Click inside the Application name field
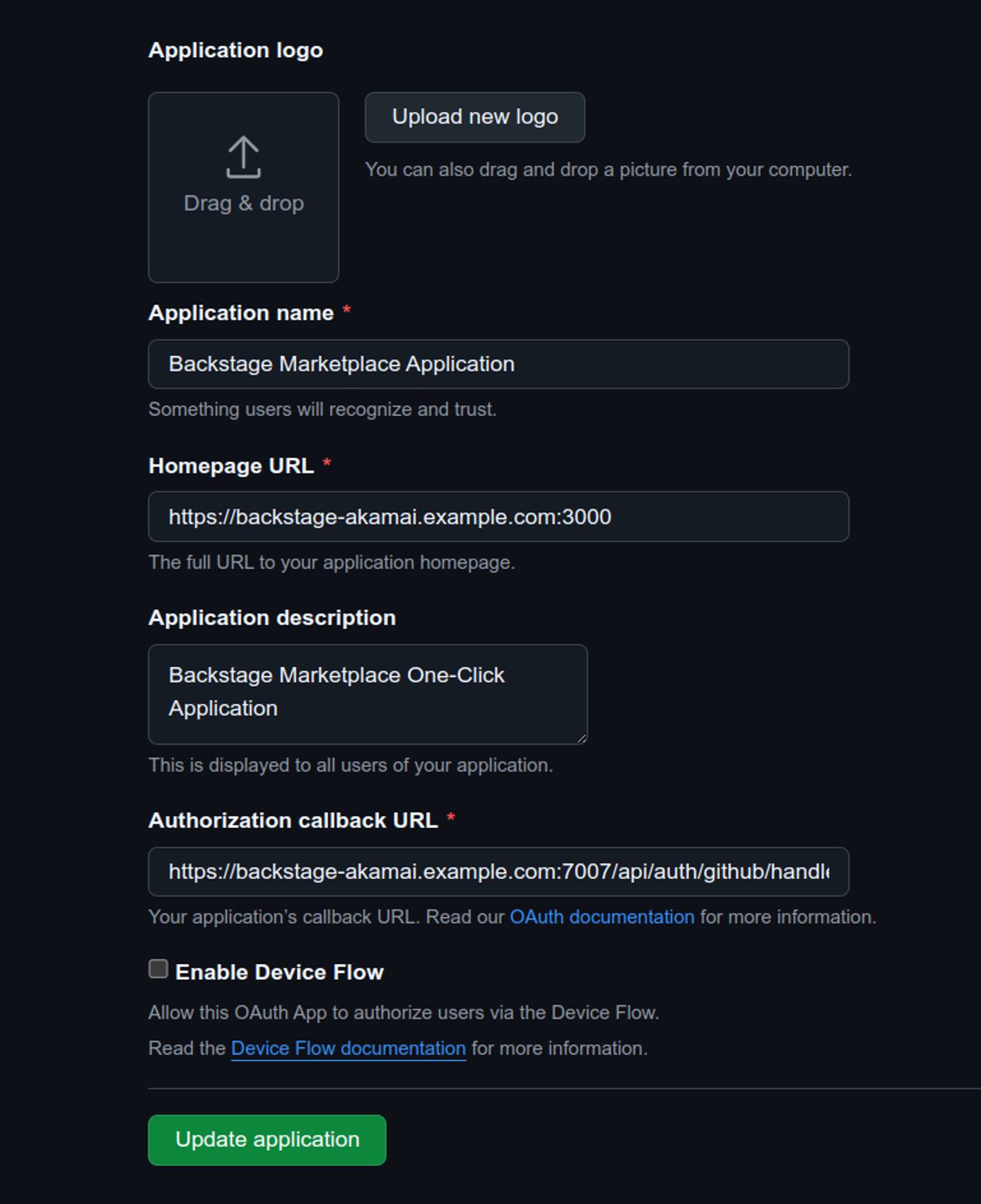Image resolution: width=981 pixels, height=1204 pixels. pos(497,364)
